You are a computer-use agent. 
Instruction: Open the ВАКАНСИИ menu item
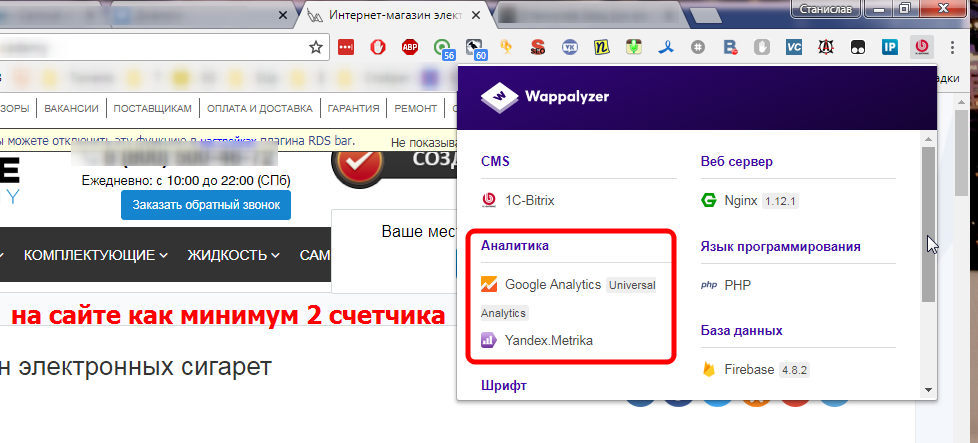click(x=71, y=108)
